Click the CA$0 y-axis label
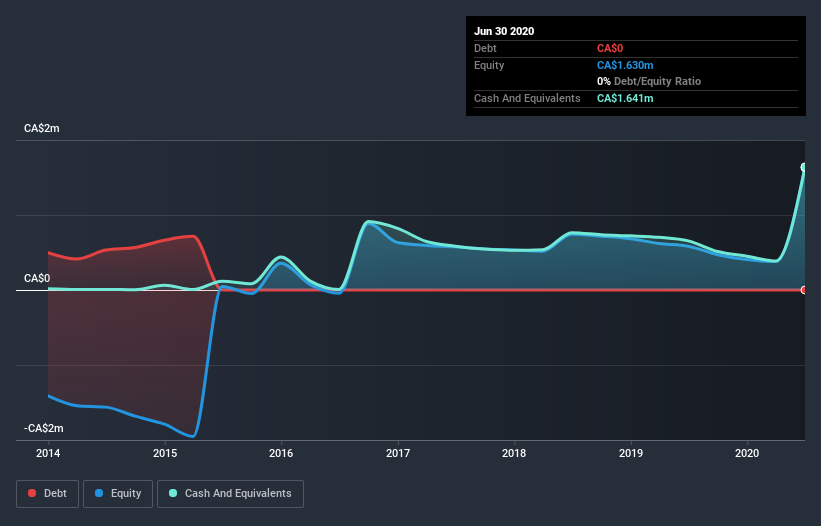821x526 pixels. coord(37,278)
